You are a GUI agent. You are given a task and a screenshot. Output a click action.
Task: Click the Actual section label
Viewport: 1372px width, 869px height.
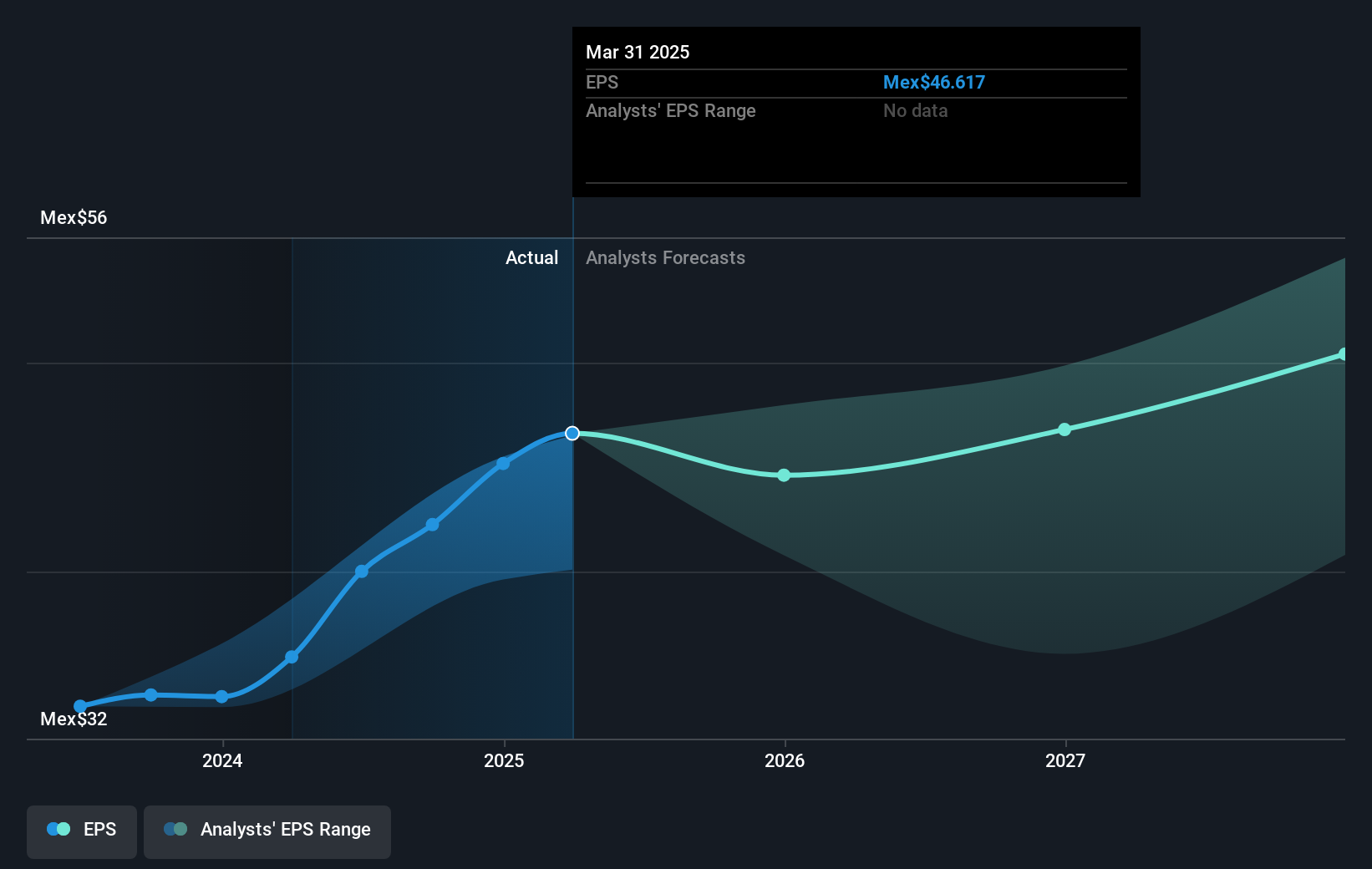click(531, 257)
